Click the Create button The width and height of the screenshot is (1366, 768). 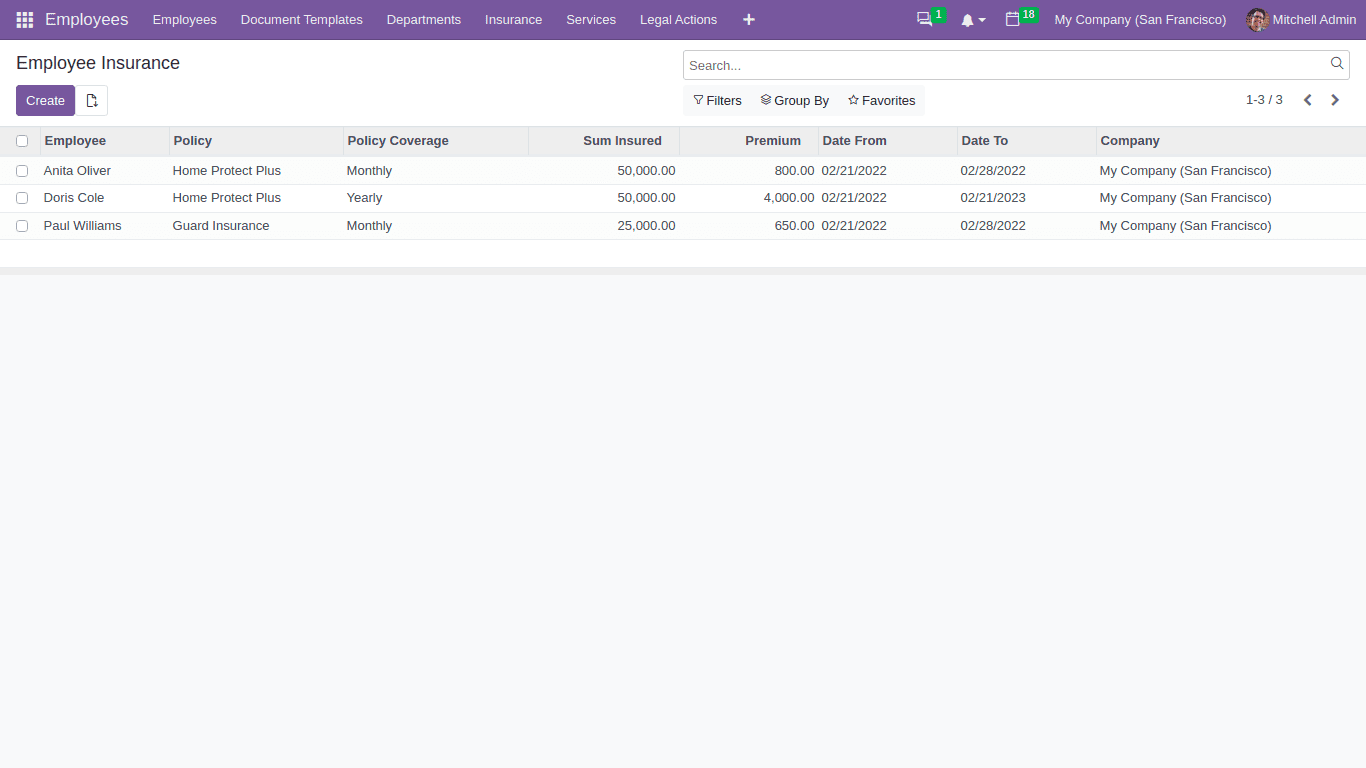pyautogui.click(x=44, y=100)
